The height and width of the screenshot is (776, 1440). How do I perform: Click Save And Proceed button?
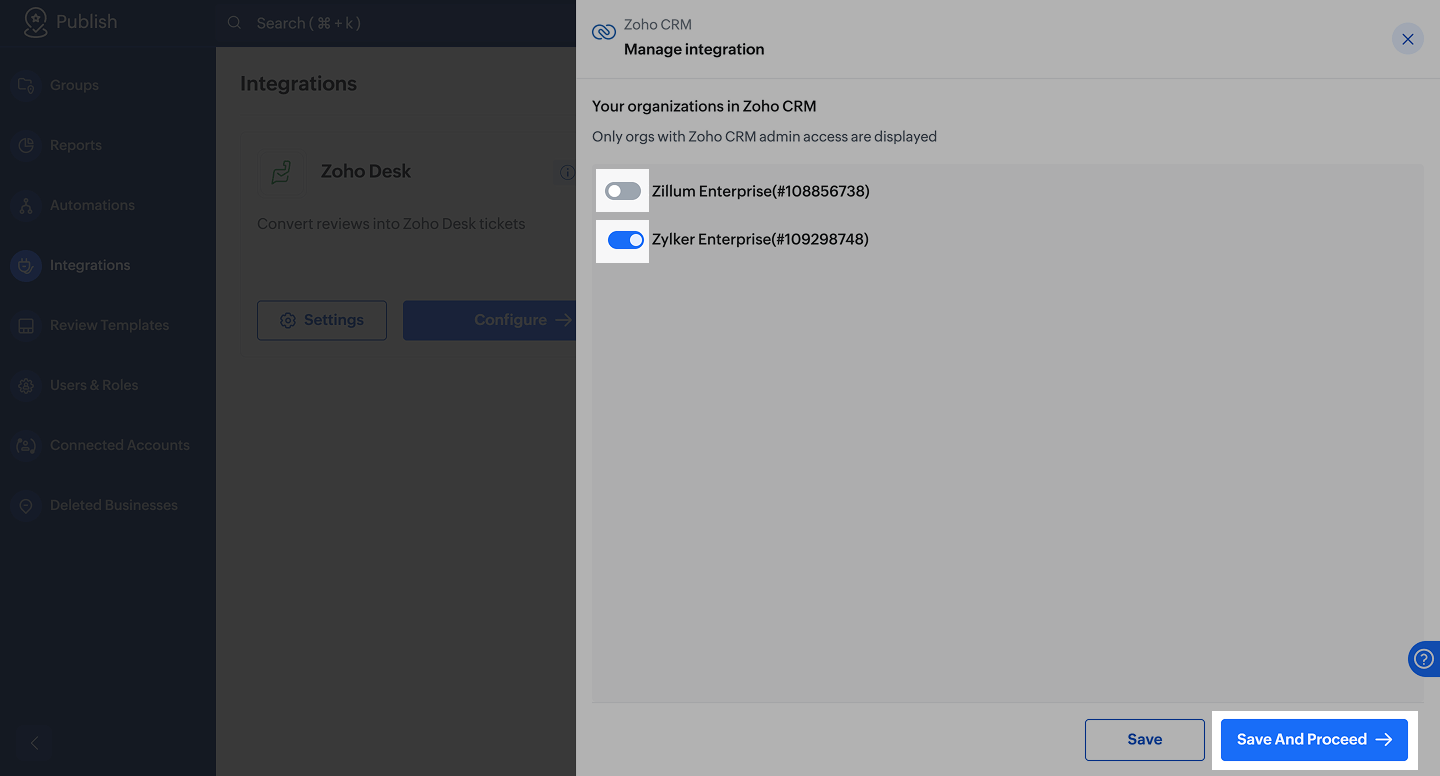(x=1314, y=740)
